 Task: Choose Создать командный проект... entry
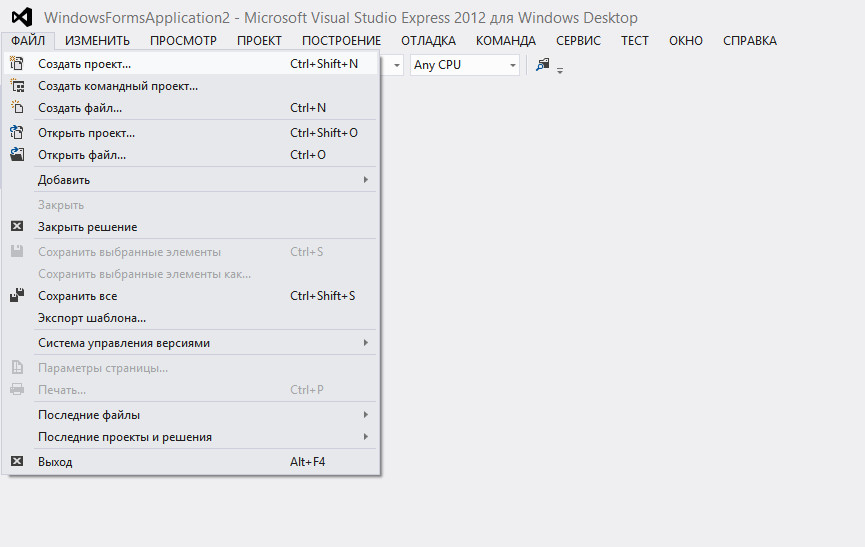point(191,85)
